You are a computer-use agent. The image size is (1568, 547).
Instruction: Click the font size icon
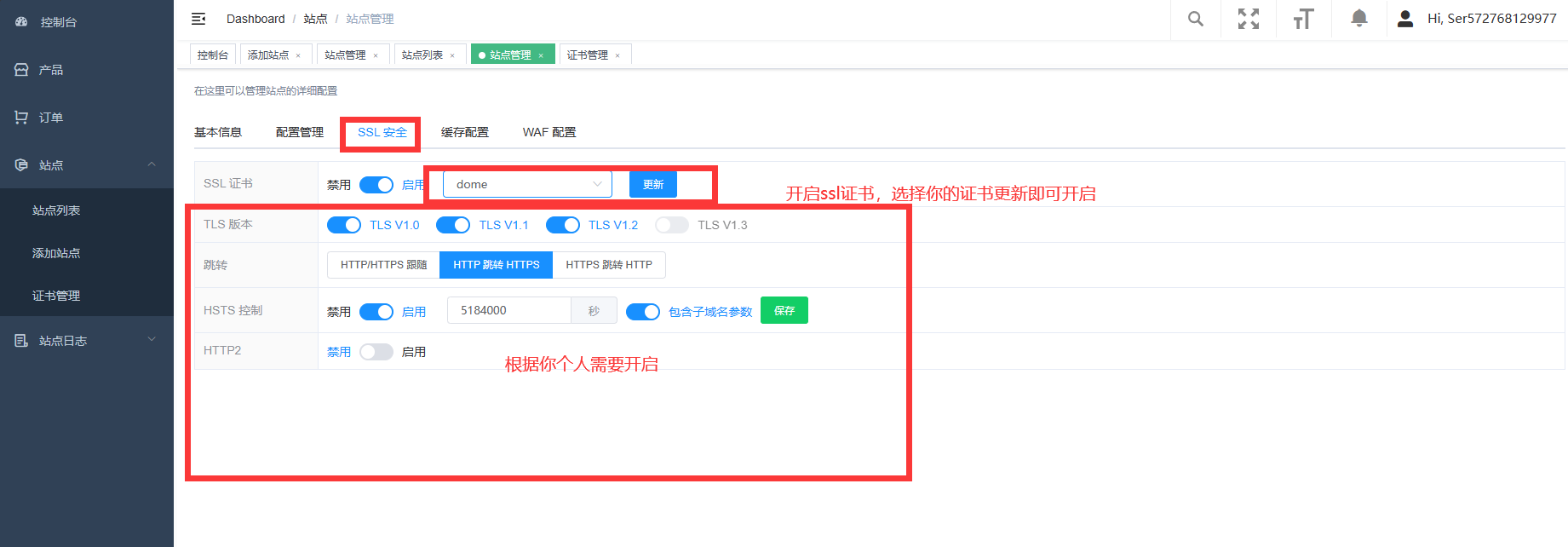point(1303,19)
